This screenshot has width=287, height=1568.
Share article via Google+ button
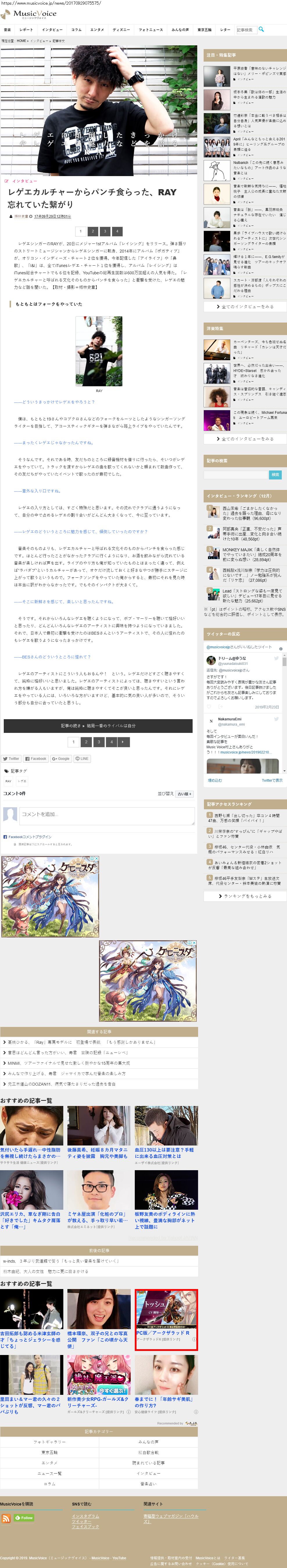61,759
